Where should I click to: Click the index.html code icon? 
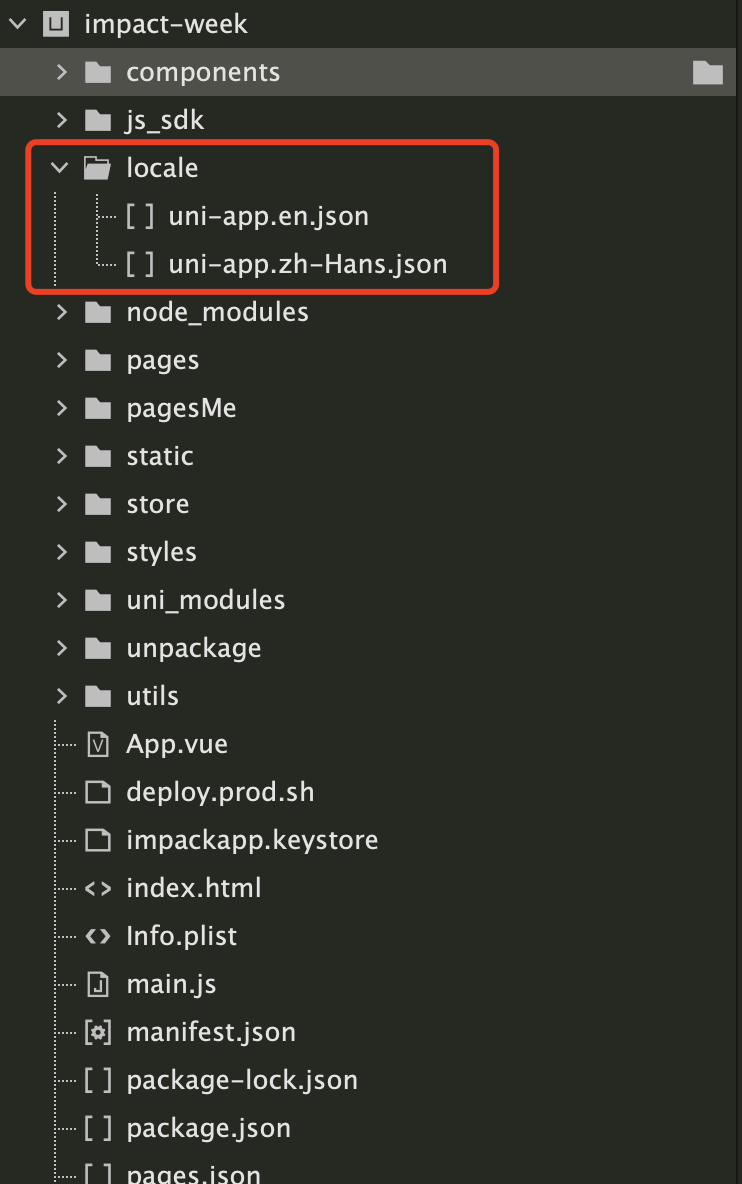click(x=98, y=889)
